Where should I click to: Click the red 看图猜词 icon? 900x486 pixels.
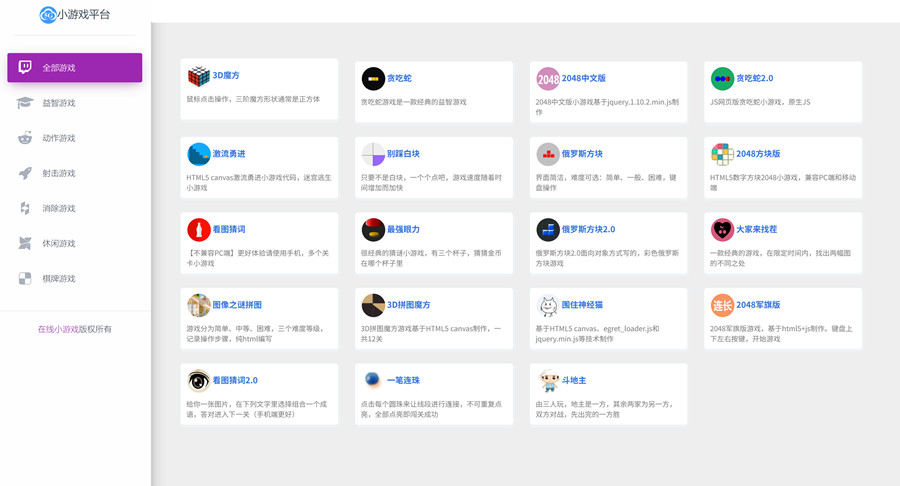(198, 229)
